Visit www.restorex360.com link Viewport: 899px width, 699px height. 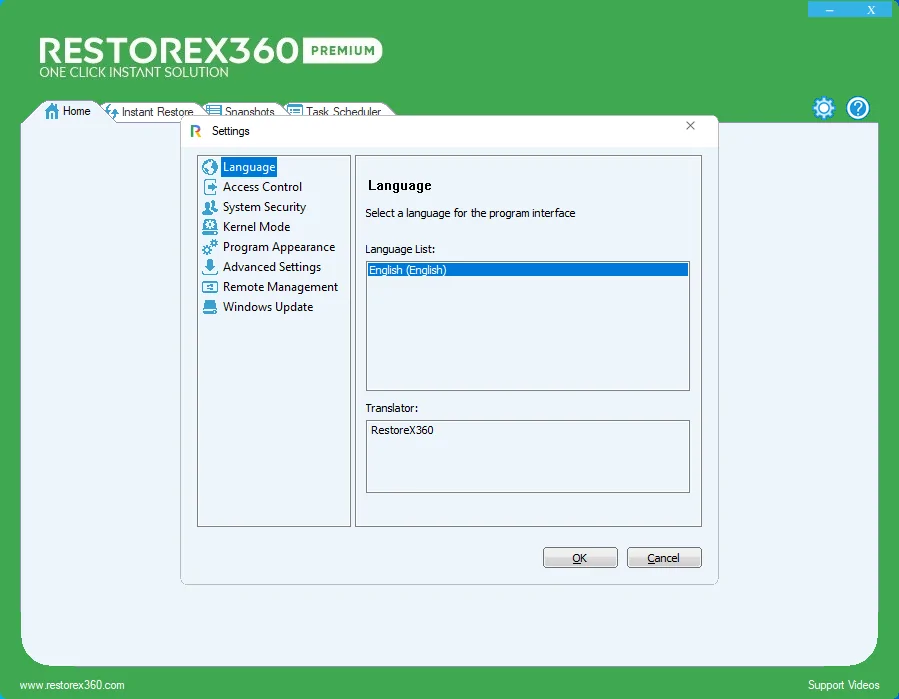click(72, 685)
